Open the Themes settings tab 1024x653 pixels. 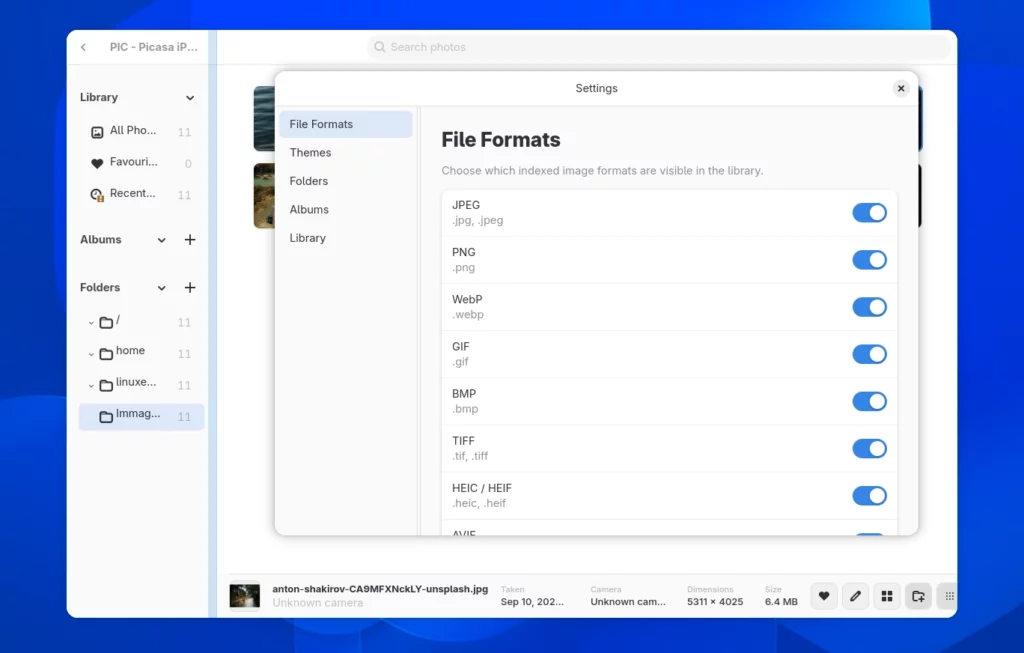tap(345, 153)
